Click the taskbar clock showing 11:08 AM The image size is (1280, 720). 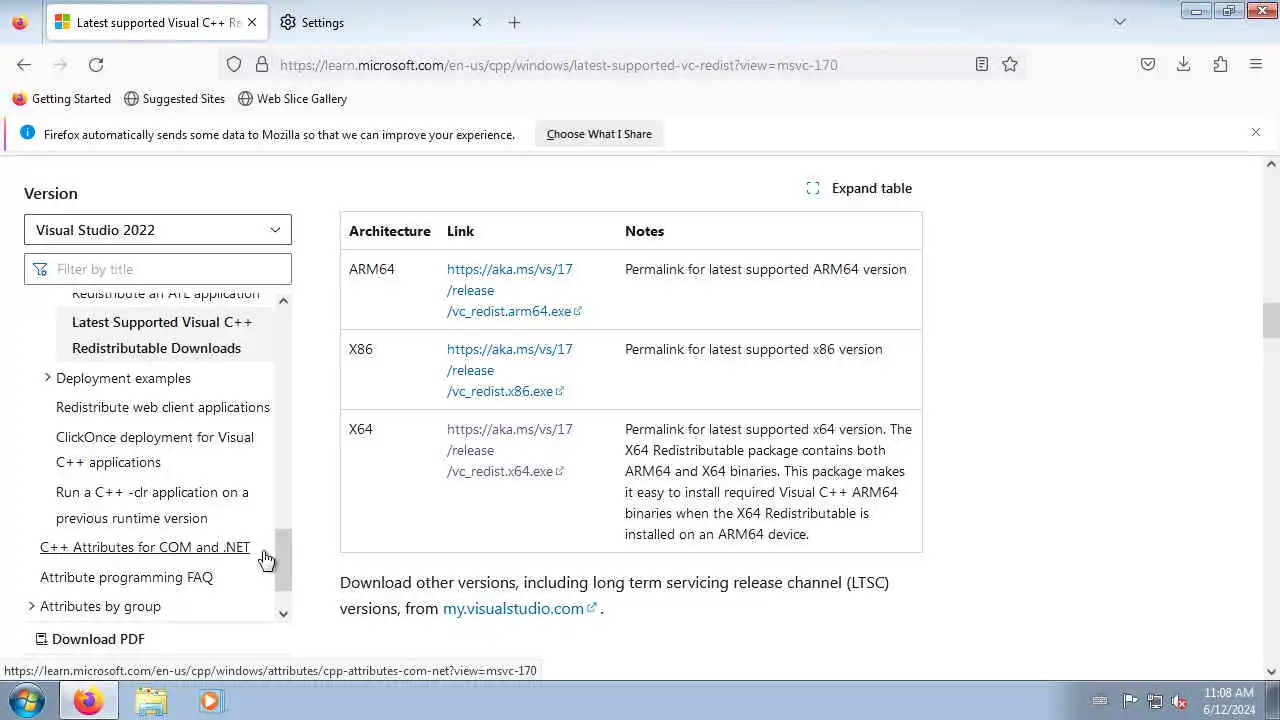point(1229,701)
